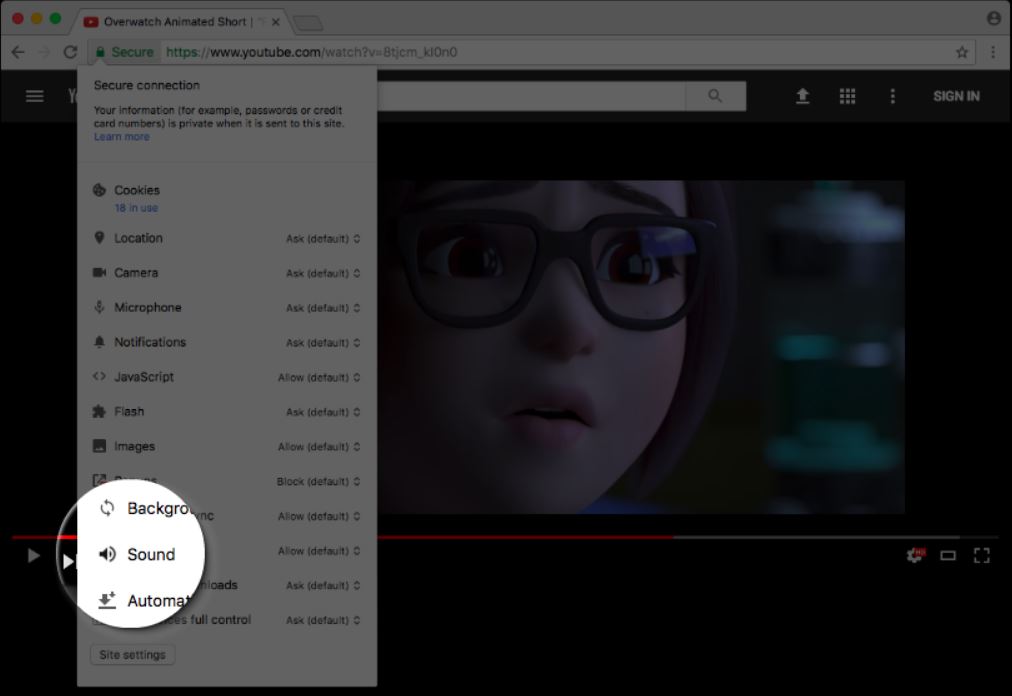
Task: Open Popups Block (default) dropdown
Action: 318,482
